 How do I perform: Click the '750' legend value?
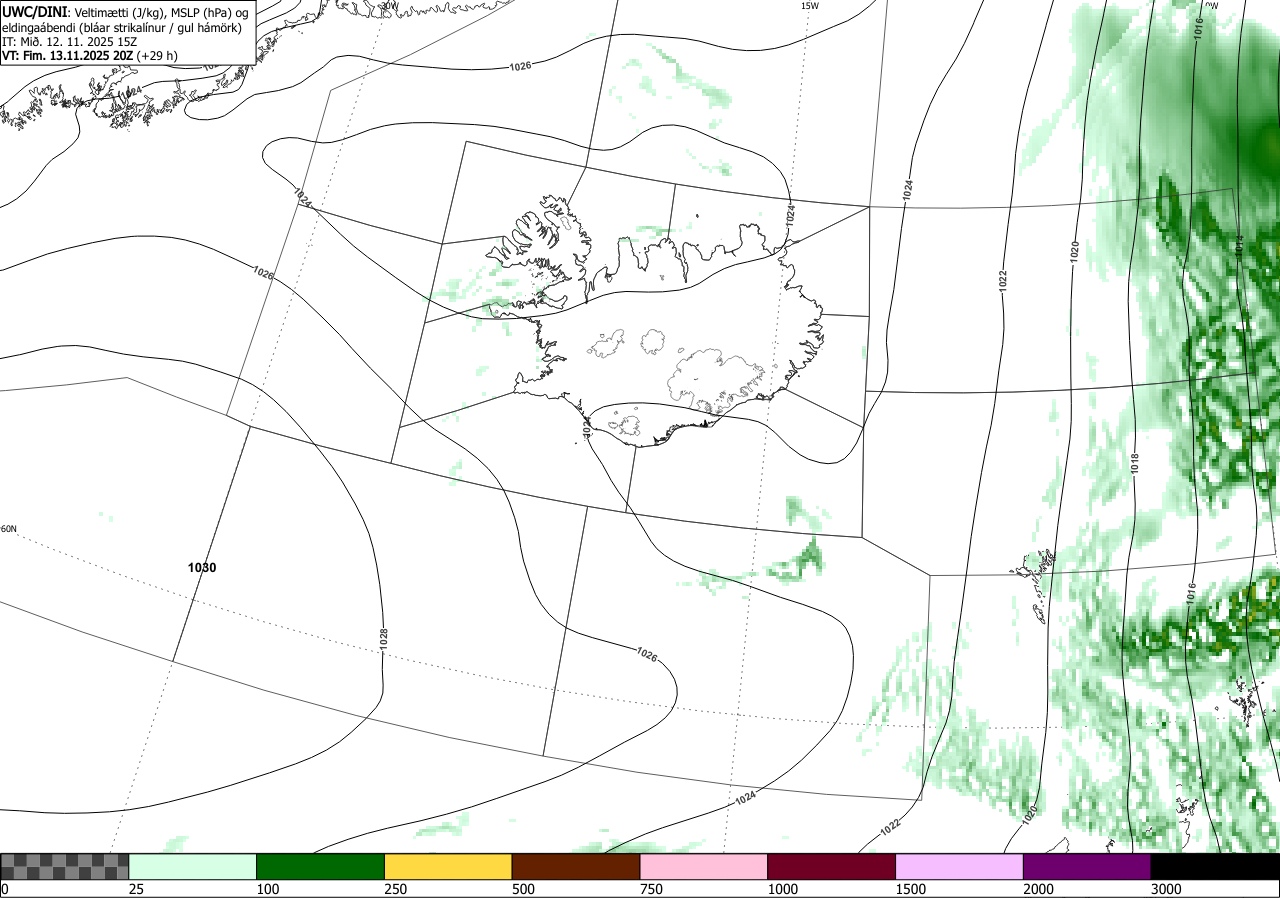tap(651, 889)
